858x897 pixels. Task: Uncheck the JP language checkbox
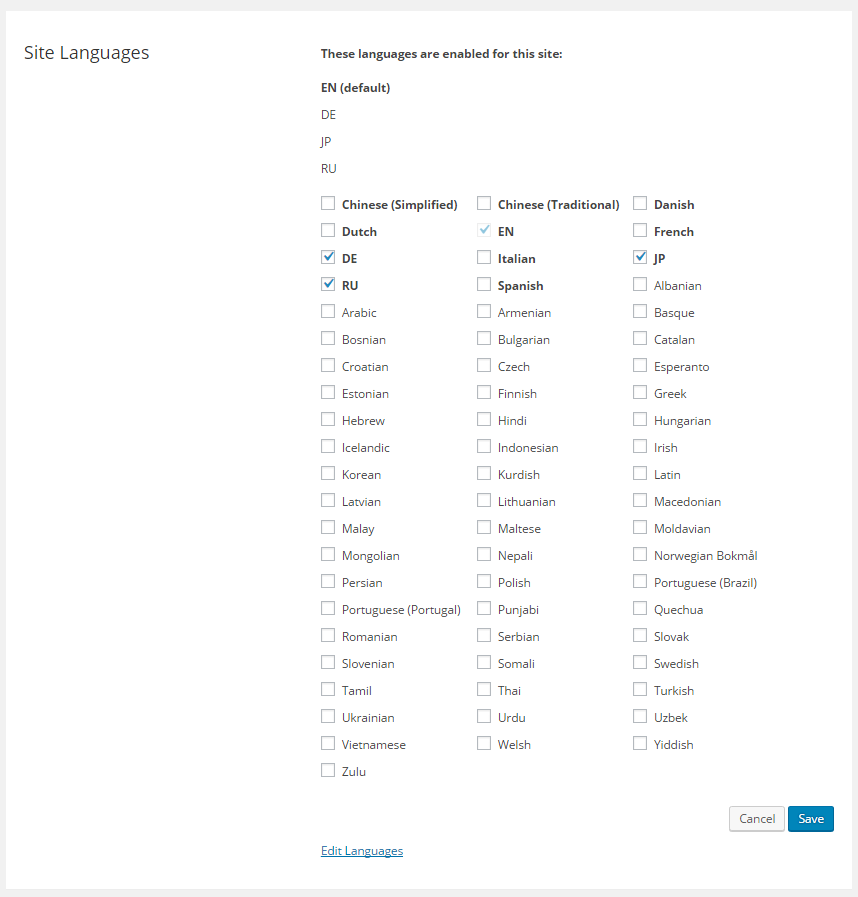[640, 258]
